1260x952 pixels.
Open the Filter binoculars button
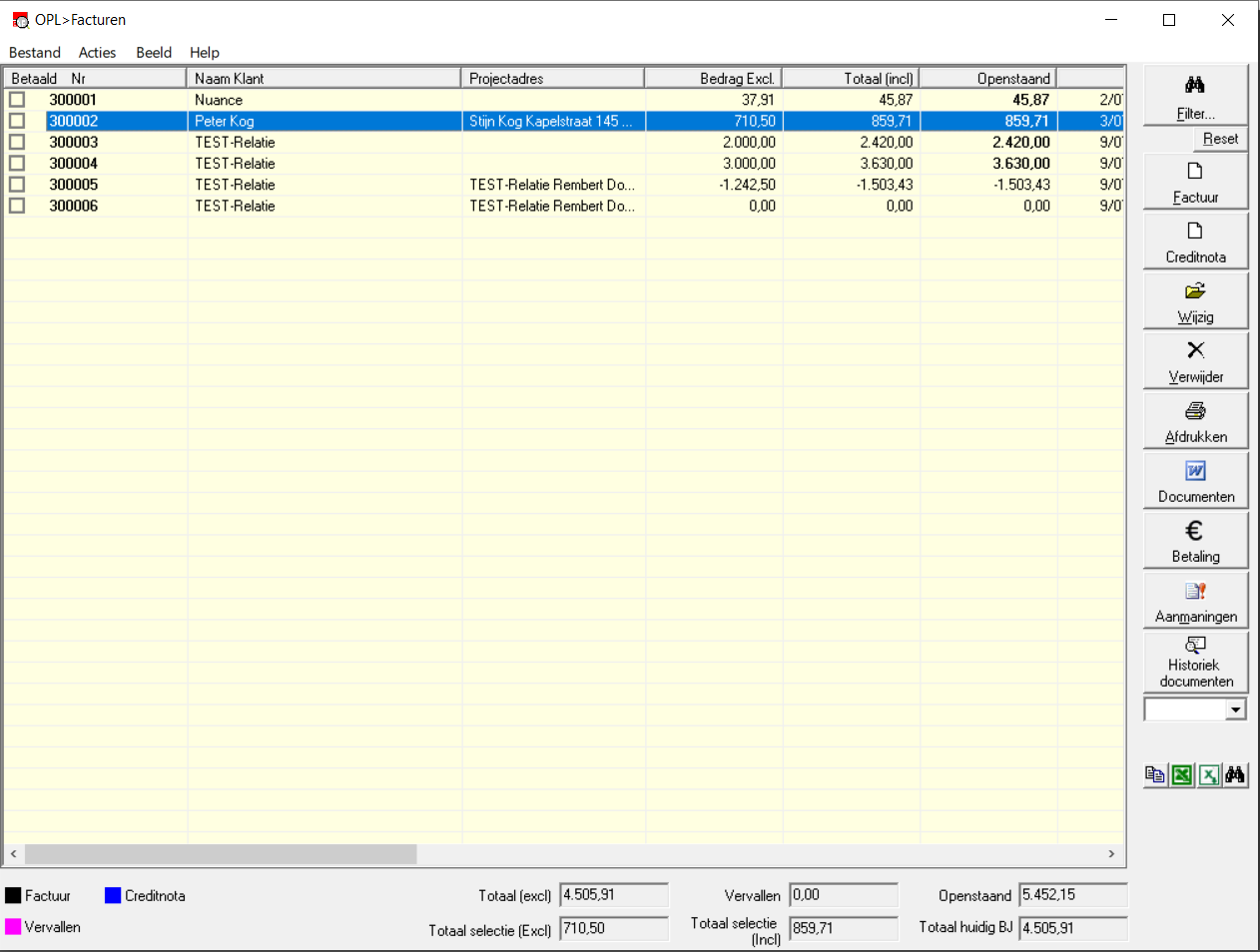(1195, 96)
